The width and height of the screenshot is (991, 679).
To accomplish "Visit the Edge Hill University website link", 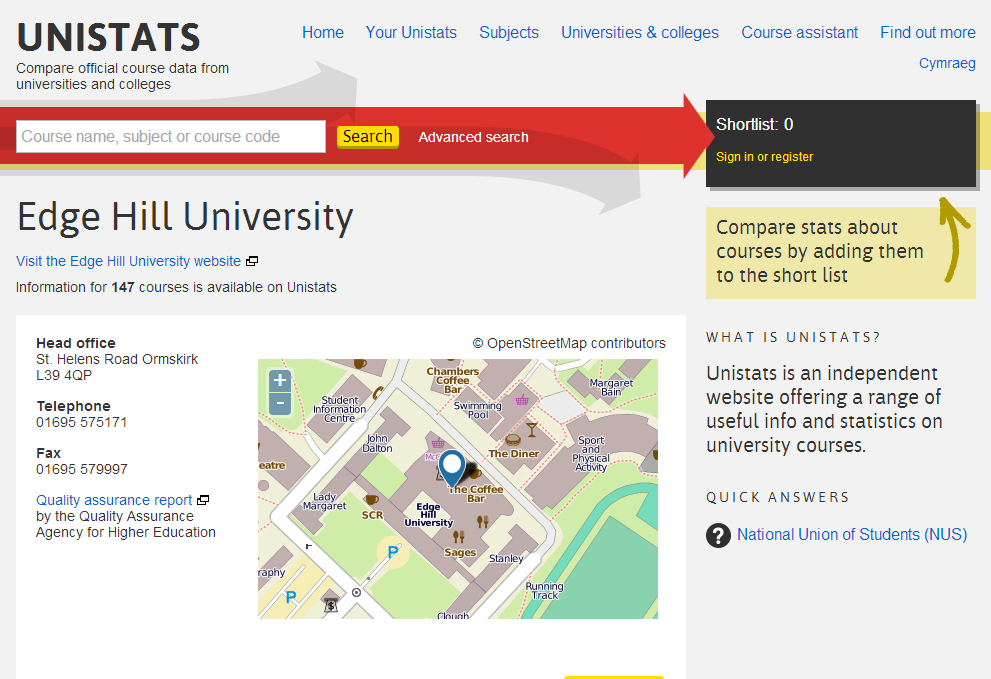I will (128, 261).
